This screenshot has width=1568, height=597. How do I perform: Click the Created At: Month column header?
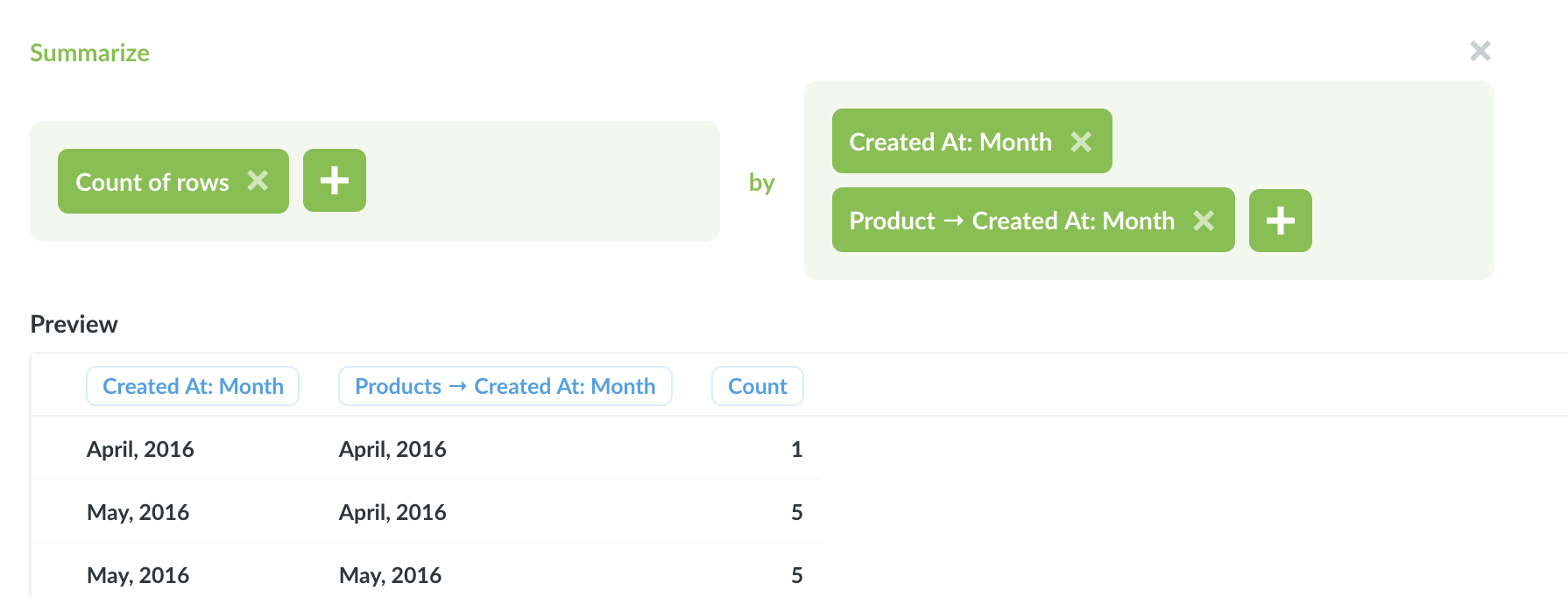[x=193, y=386]
